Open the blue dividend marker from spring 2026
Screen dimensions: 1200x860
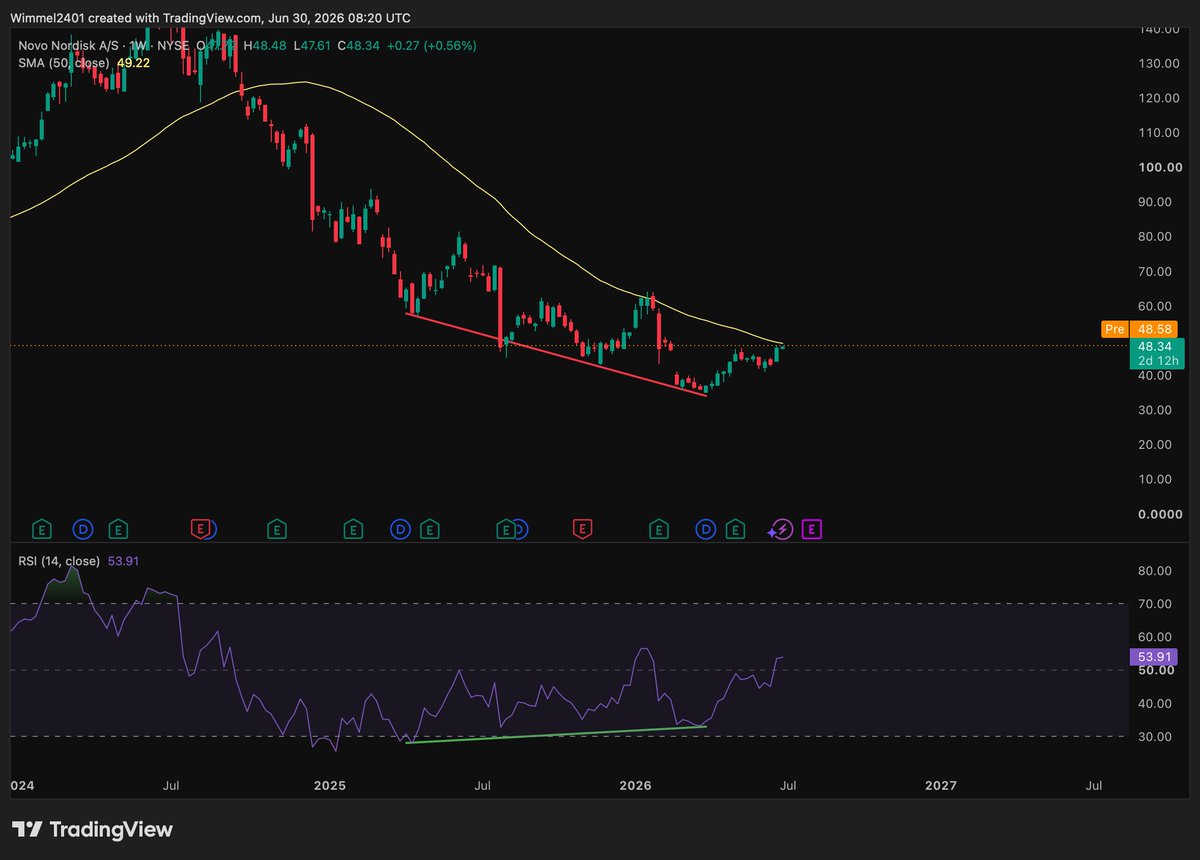pos(706,528)
